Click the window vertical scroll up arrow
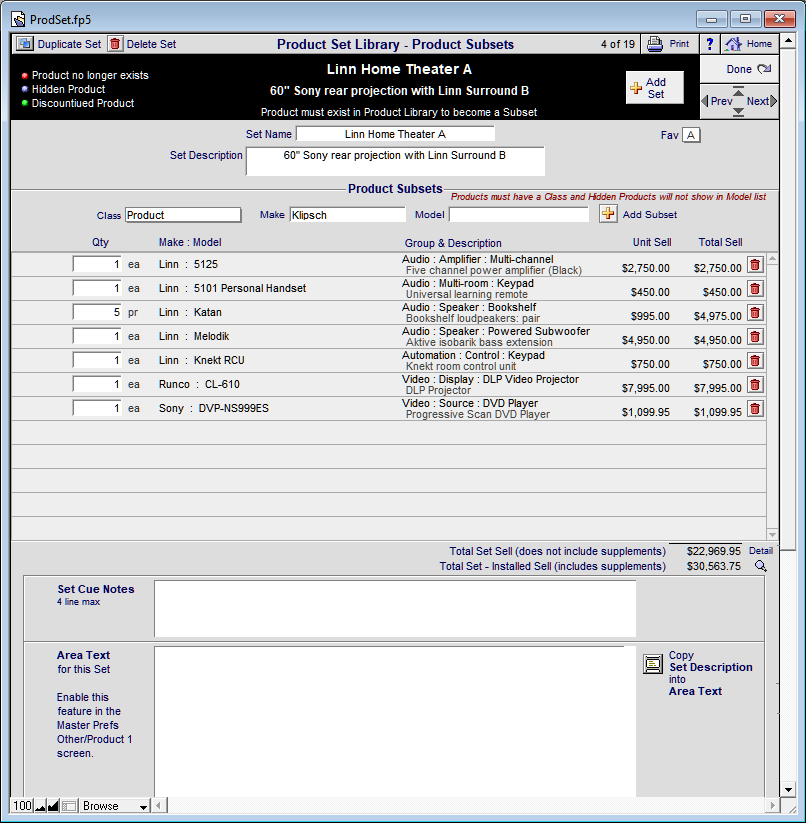Image resolution: width=806 pixels, height=823 pixels. 788,41
